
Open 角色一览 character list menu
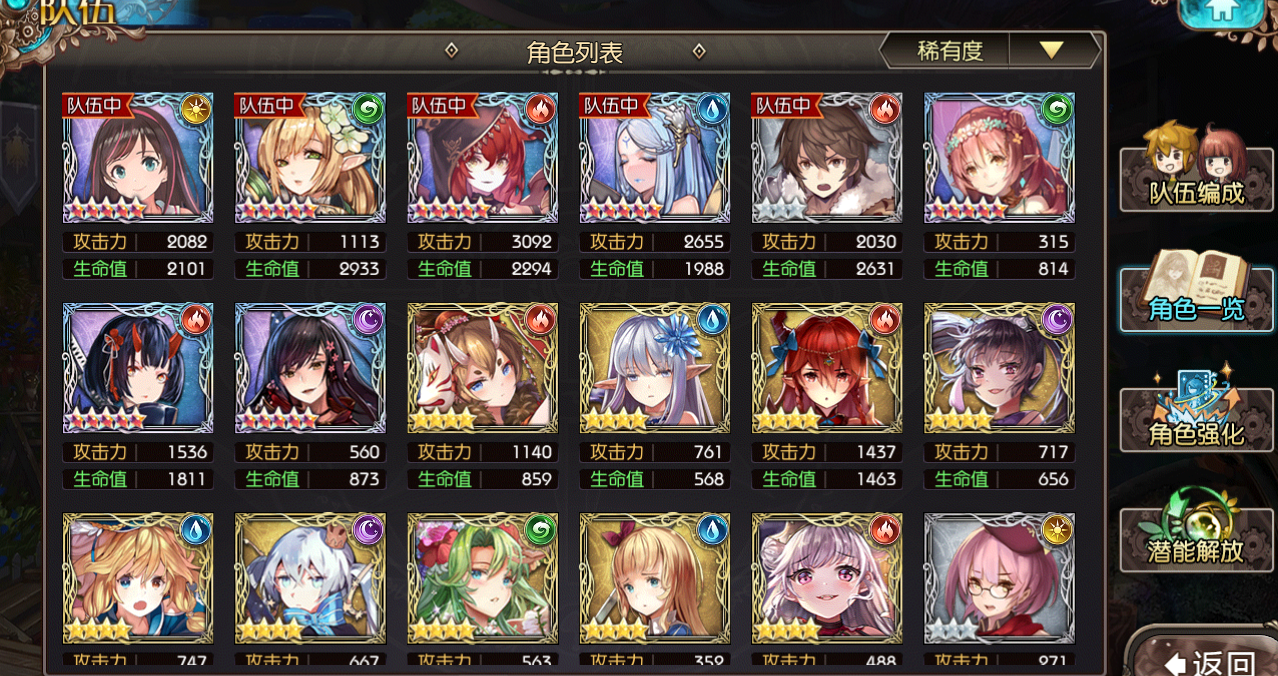click(x=1195, y=290)
